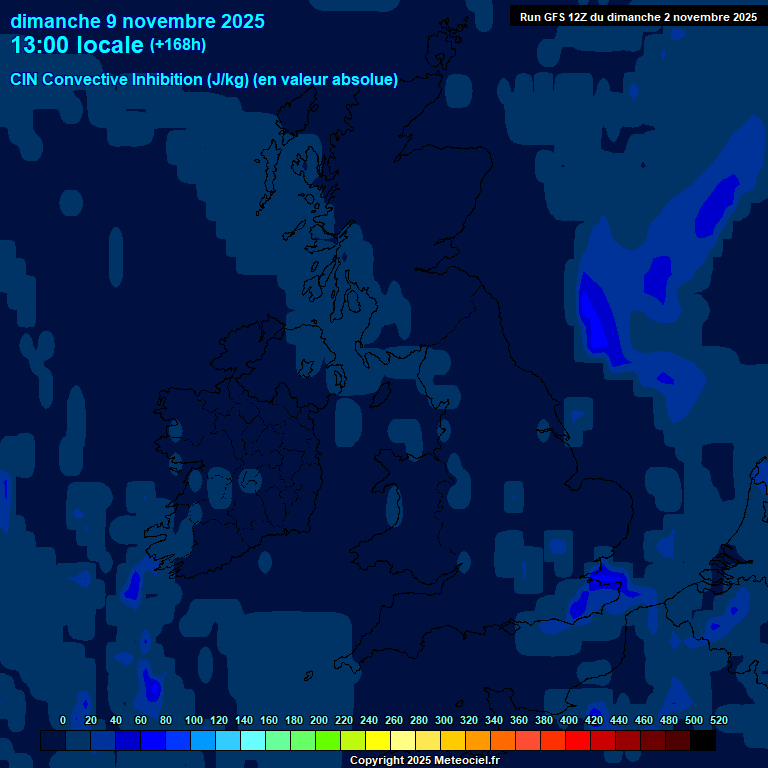Image resolution: width=768 pixels, height=768 pixels.
Task: Select the legend value '240'
Action: point(368,720)
